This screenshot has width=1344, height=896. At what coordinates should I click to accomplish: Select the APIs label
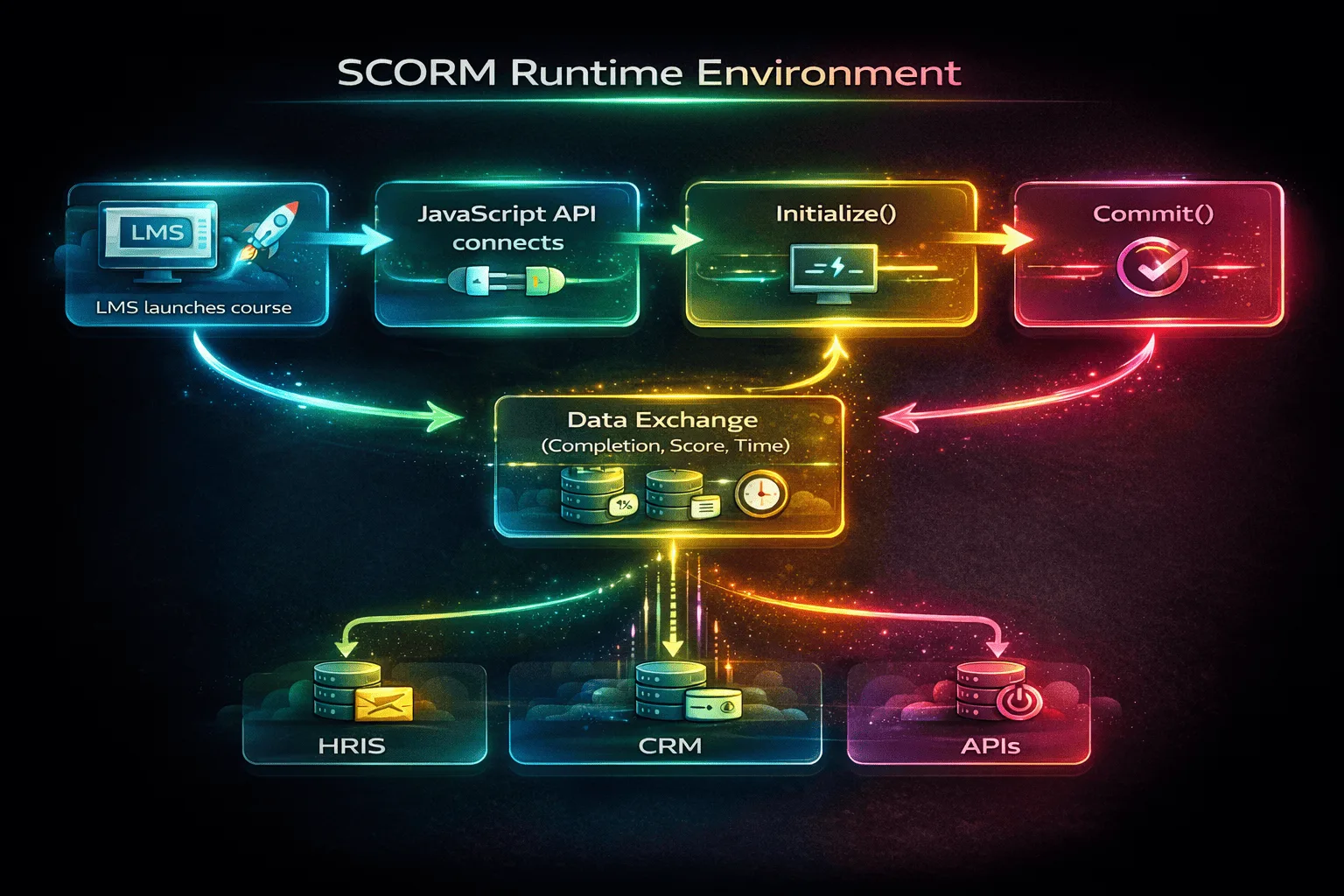click(990, 746)
